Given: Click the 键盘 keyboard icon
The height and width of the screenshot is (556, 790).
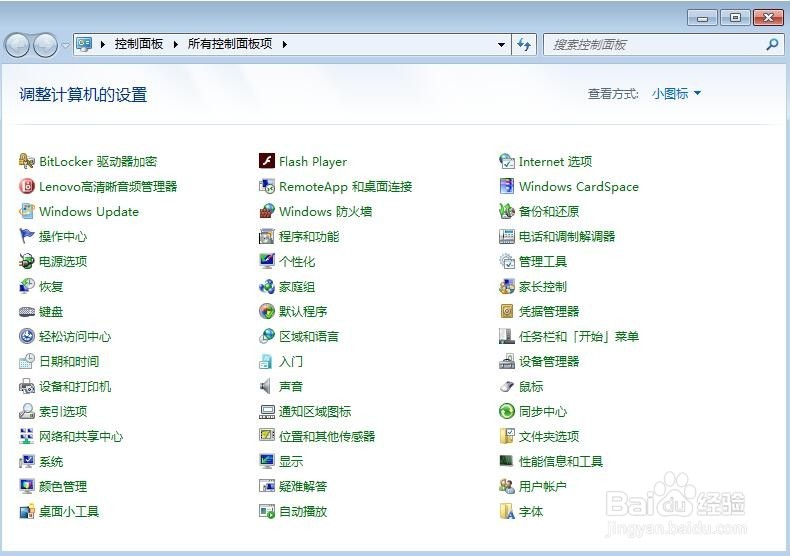Looking at the screenshot, I should pyautogui.click(x=27, y=311).
